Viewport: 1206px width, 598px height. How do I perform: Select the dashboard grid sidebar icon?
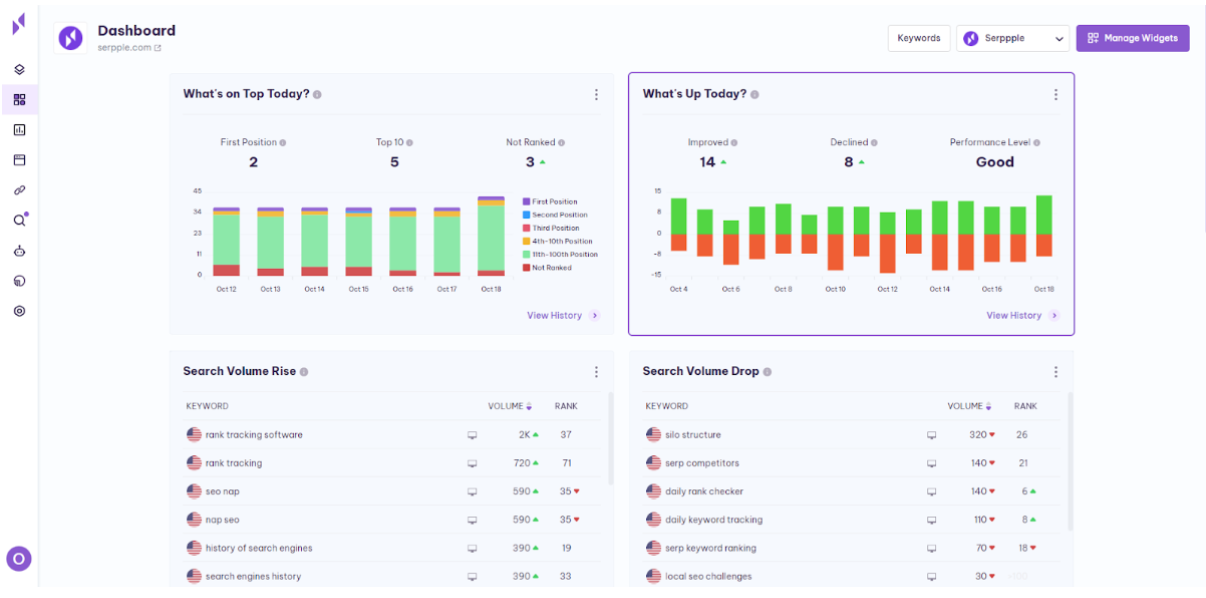(x=19, y=100)
